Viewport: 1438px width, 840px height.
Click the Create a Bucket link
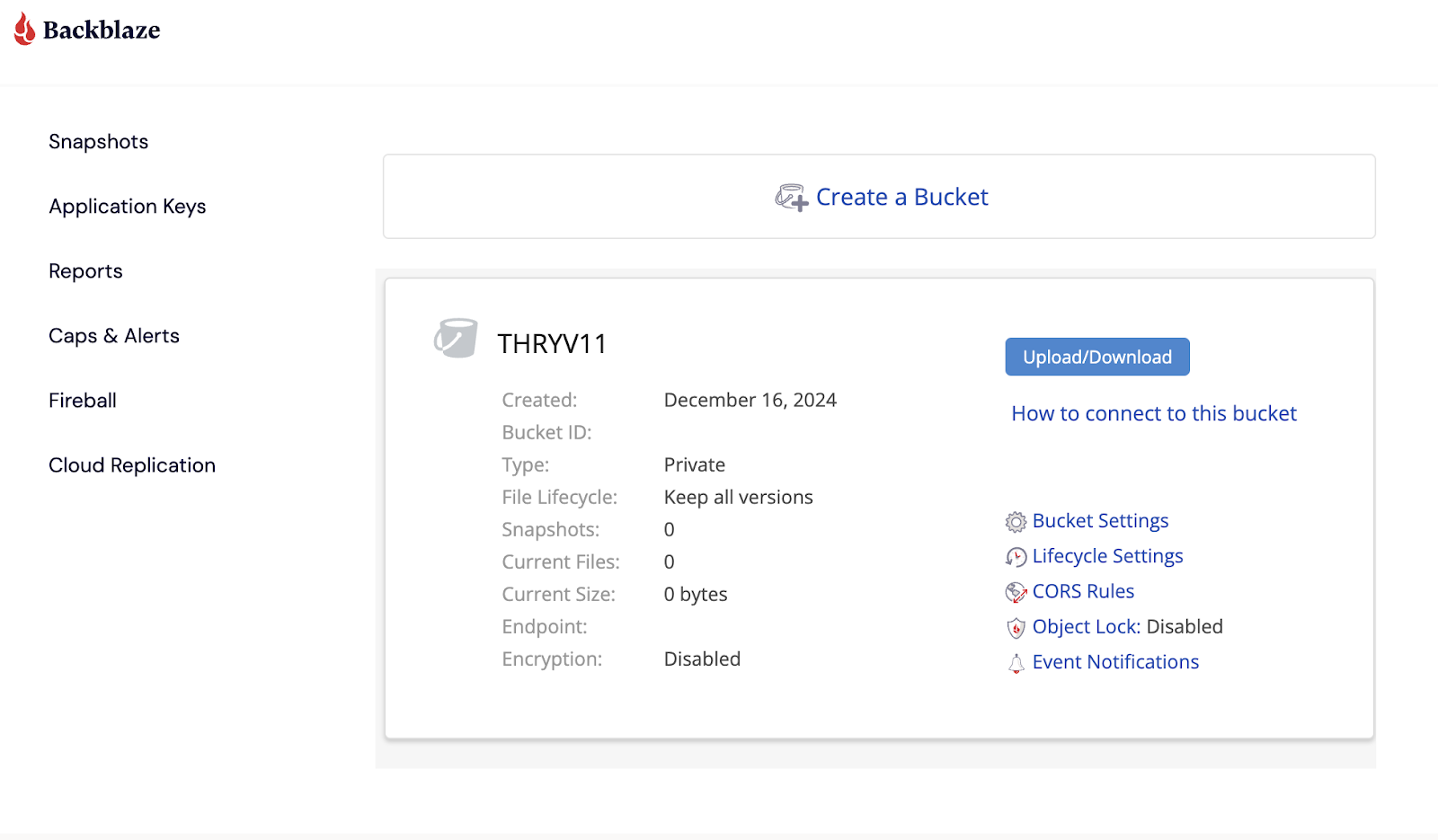(x=901, y=197)
